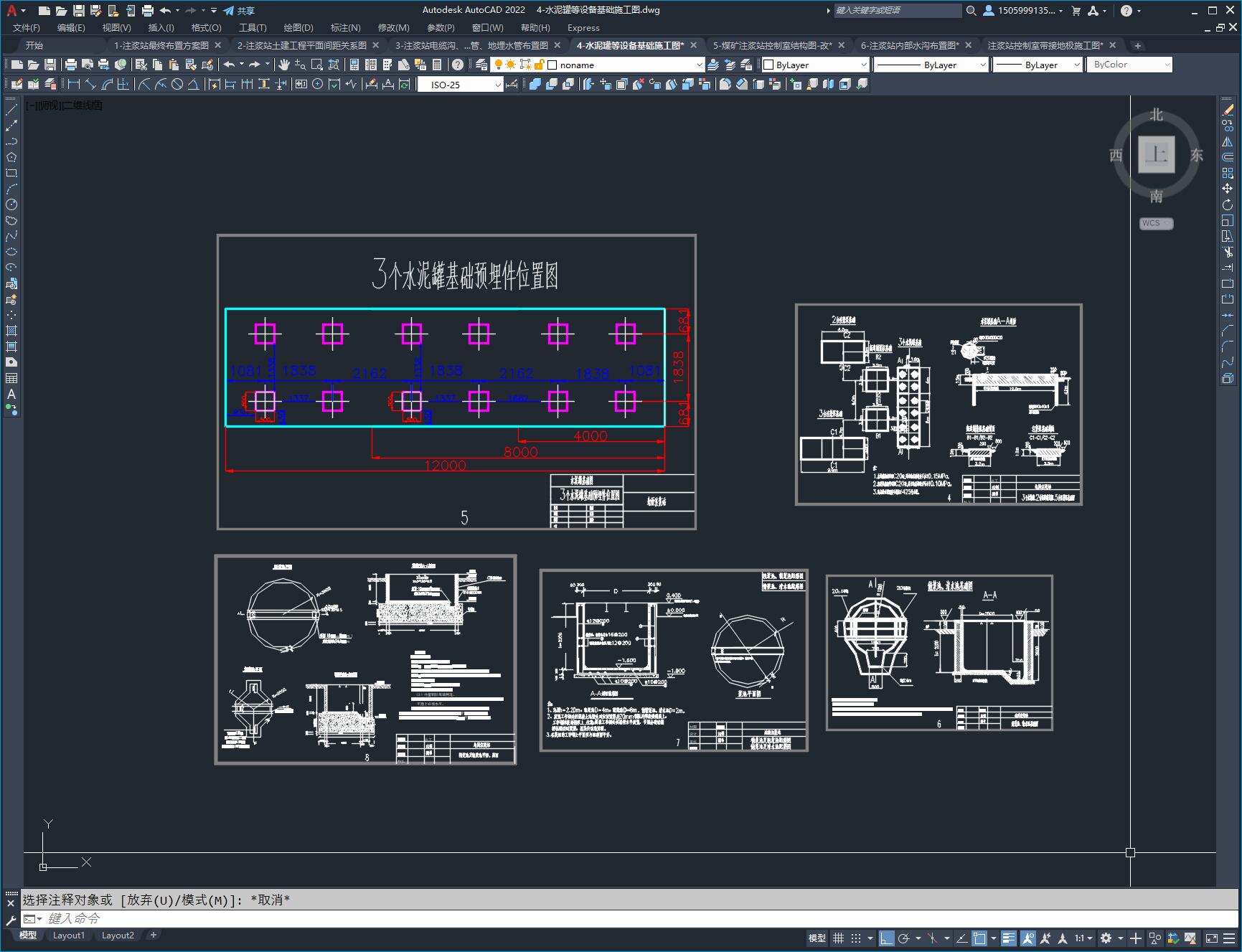1242x952 pixels.
Task: Select the Multiline Text tool
Action: [11, 394]
